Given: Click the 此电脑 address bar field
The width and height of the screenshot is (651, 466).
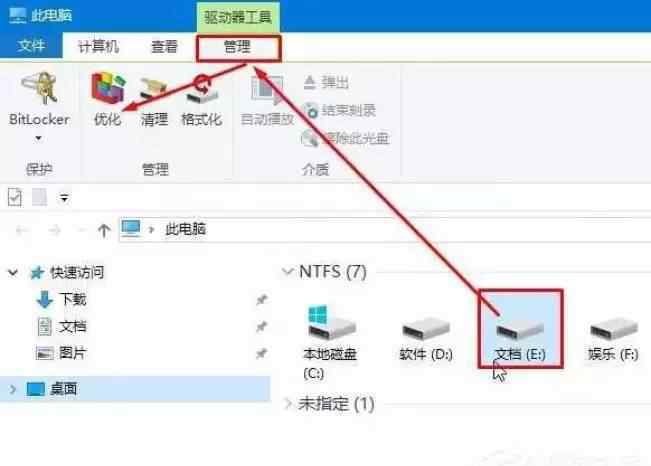Looking at the screenshot, I should tap(385, 229).
